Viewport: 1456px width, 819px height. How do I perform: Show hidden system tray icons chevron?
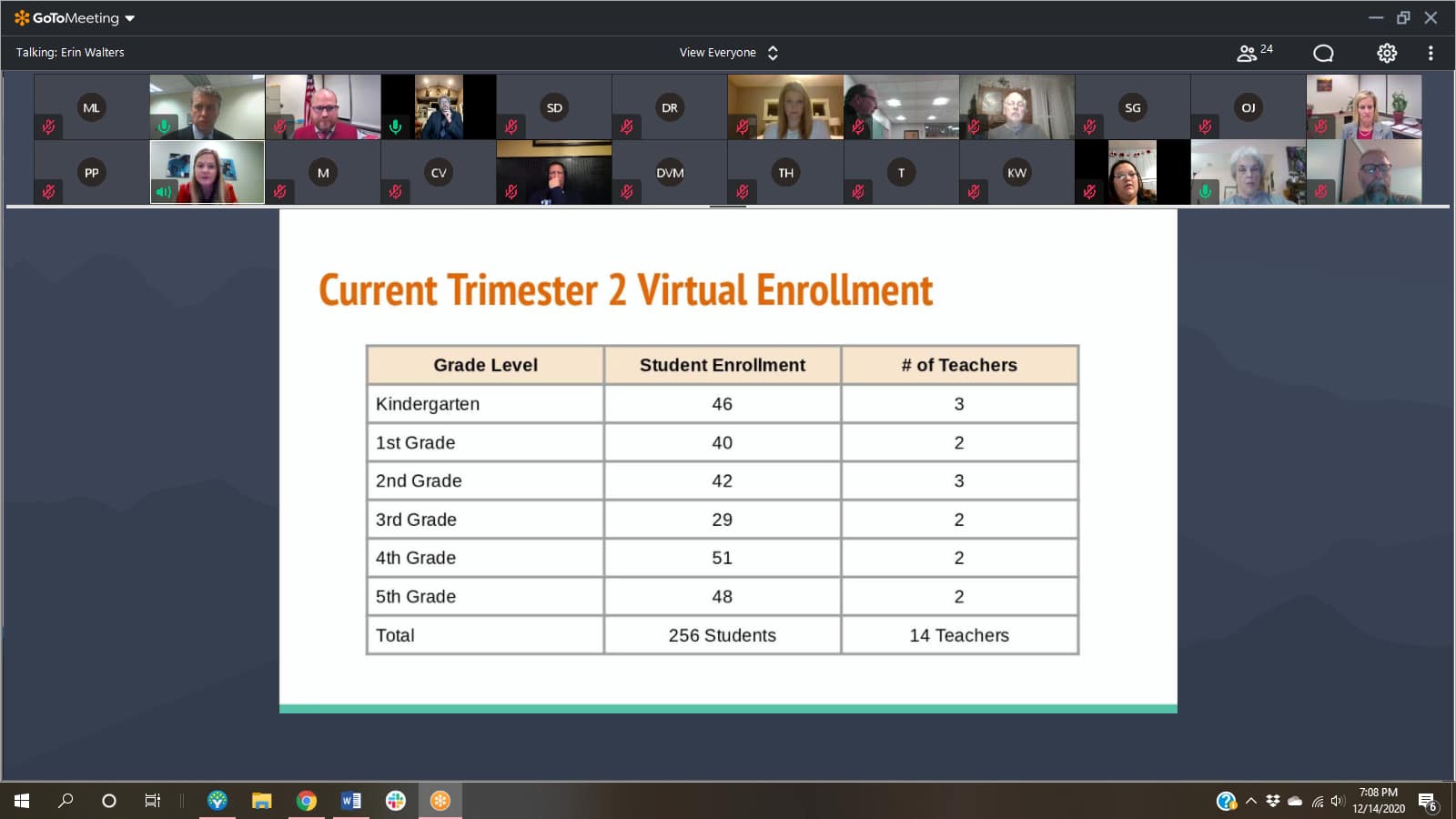click(x=1251, y=801)
